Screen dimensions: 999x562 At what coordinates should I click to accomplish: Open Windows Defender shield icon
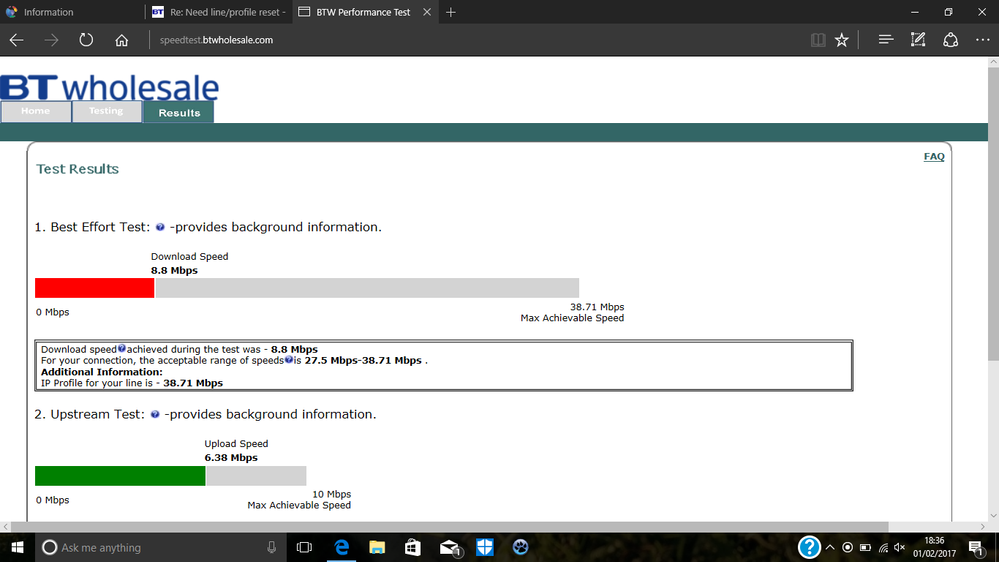click(x=485, y=547)
